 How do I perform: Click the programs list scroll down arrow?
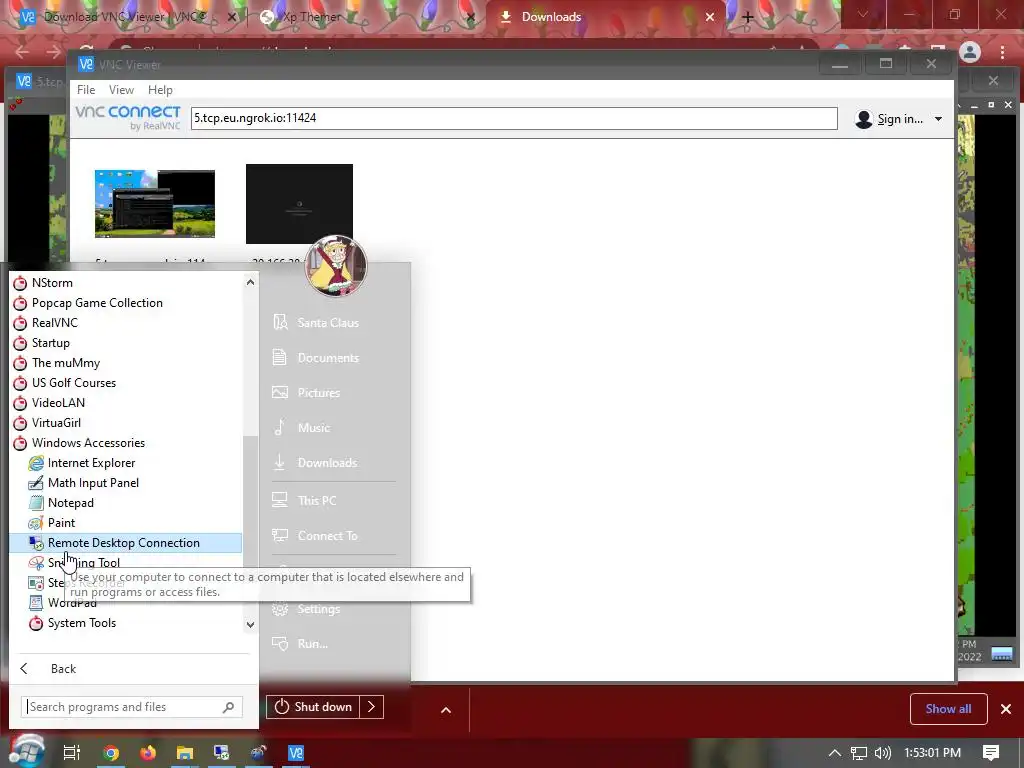[250, 625]
